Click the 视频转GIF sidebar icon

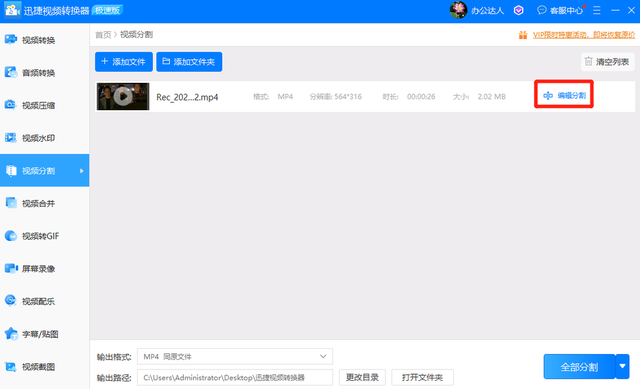coord(11,236)
